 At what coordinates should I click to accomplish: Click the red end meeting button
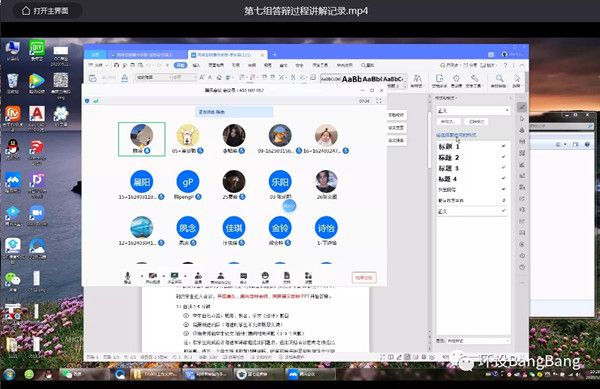(364, 278)
